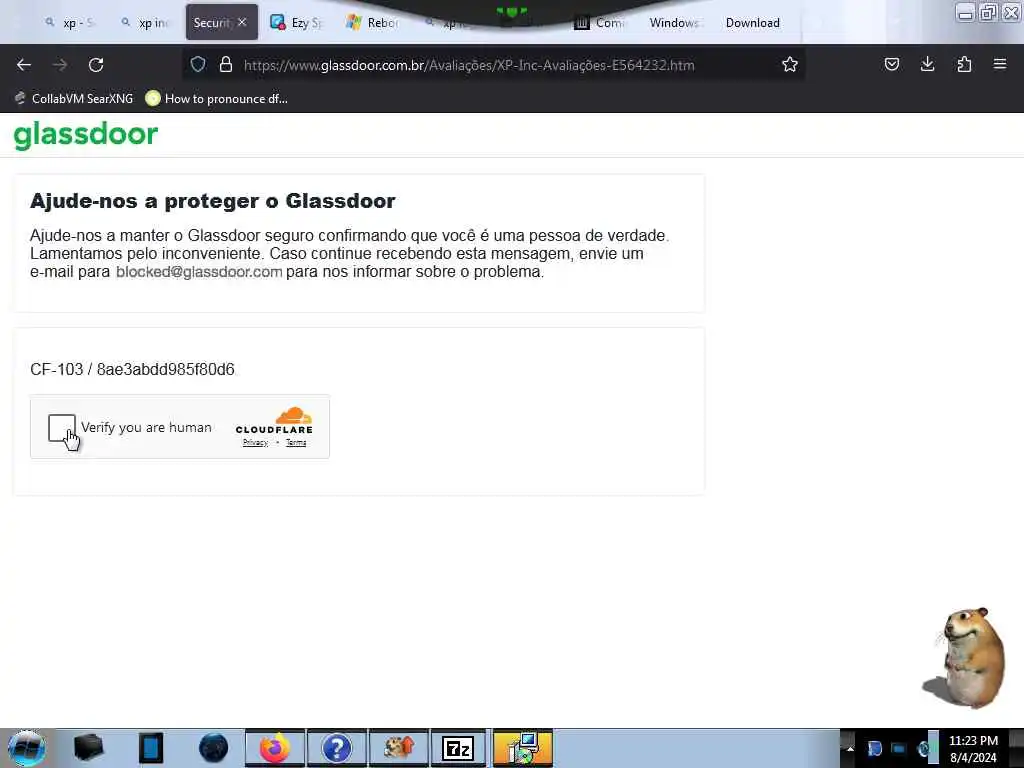This screenshot has width=1024, height=768.
Task: Switch to the Windows tab
Action: point(675,23)
